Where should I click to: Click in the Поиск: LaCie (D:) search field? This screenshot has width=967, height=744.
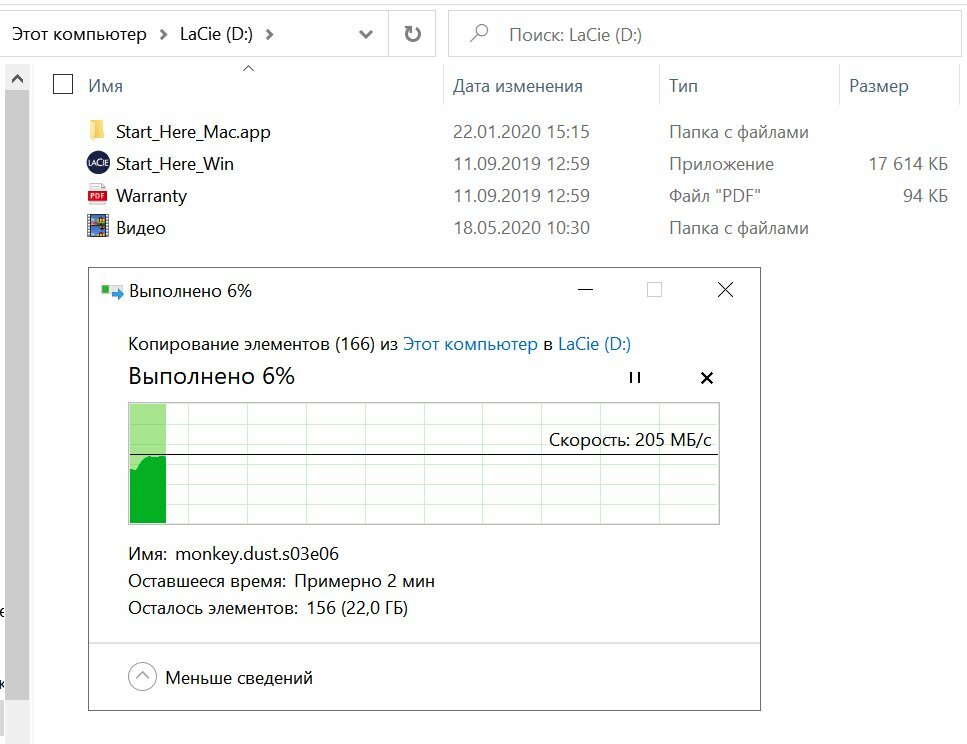(705, 34)
